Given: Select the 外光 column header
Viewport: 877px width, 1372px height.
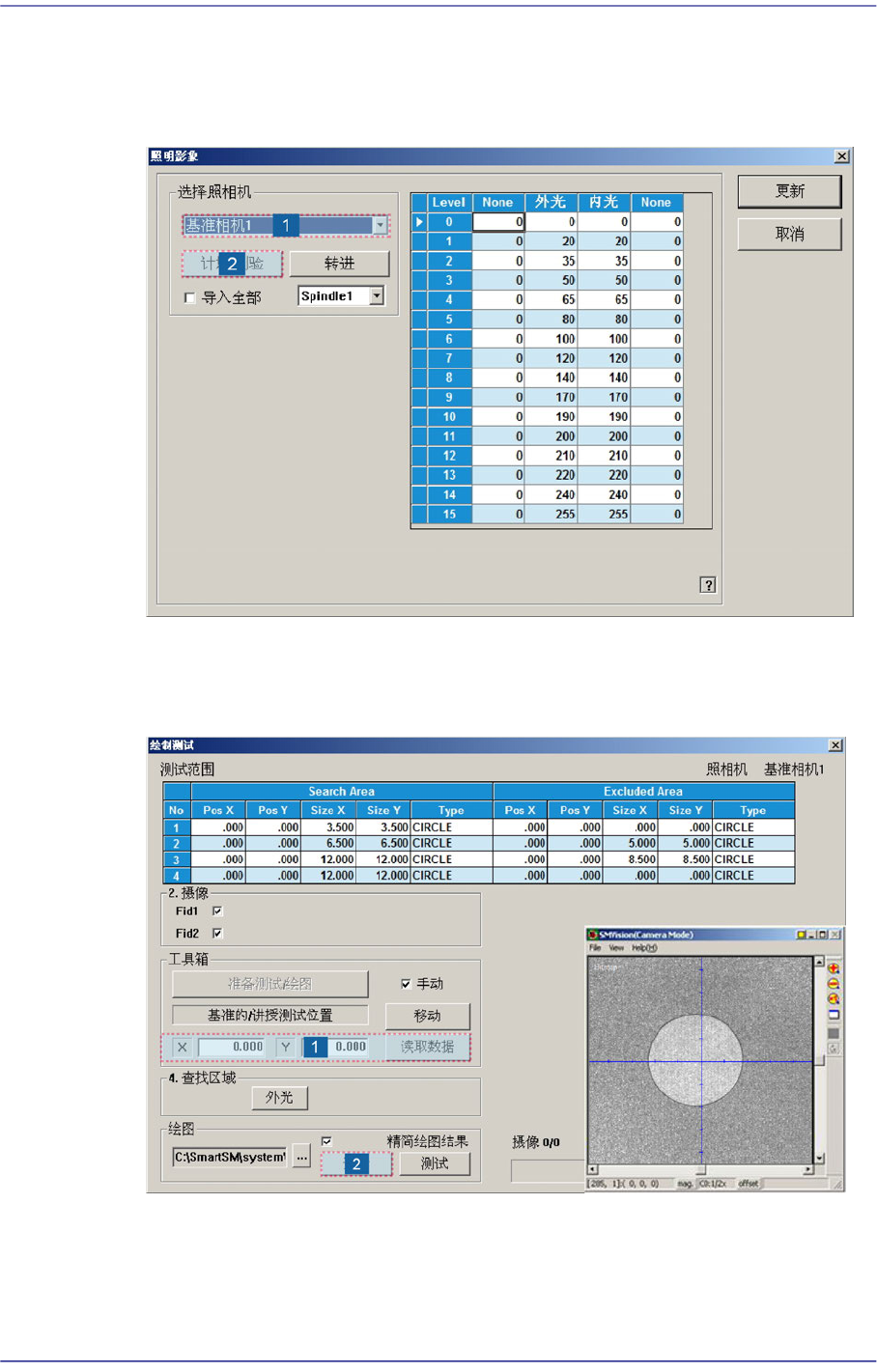Looking at the screenshot, I should tap(551, 203).
